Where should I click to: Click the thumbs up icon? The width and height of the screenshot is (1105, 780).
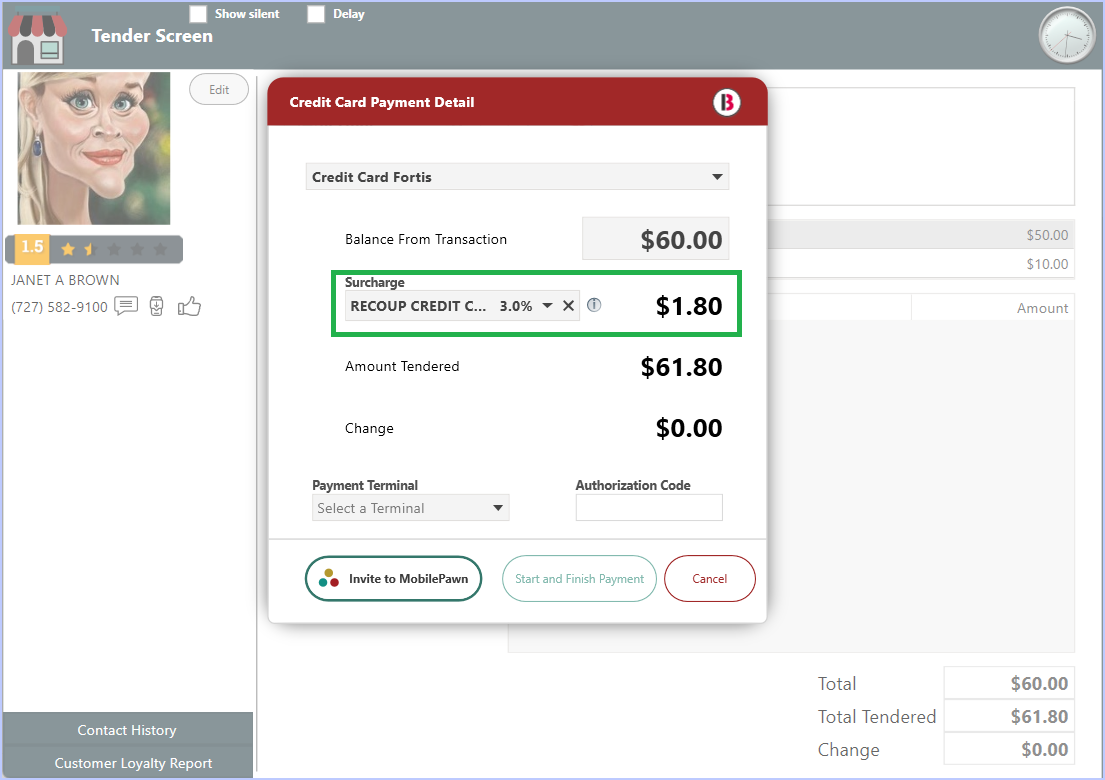tap(189, 306)
